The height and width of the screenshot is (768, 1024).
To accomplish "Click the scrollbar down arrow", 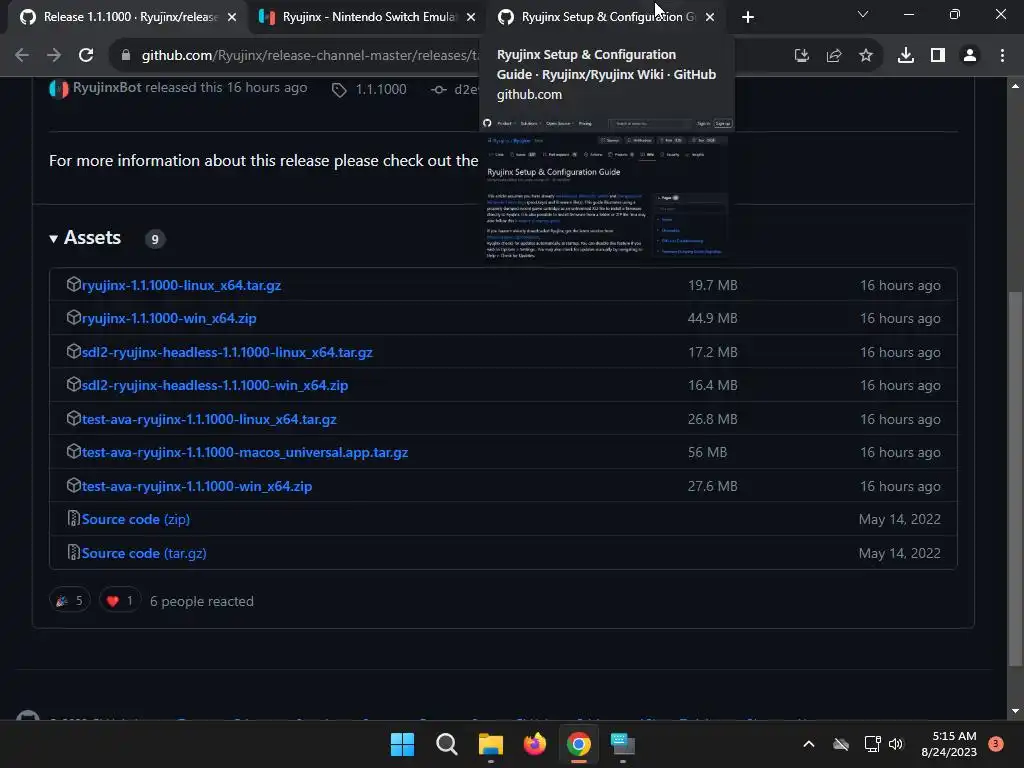I will coord(1014,711).
